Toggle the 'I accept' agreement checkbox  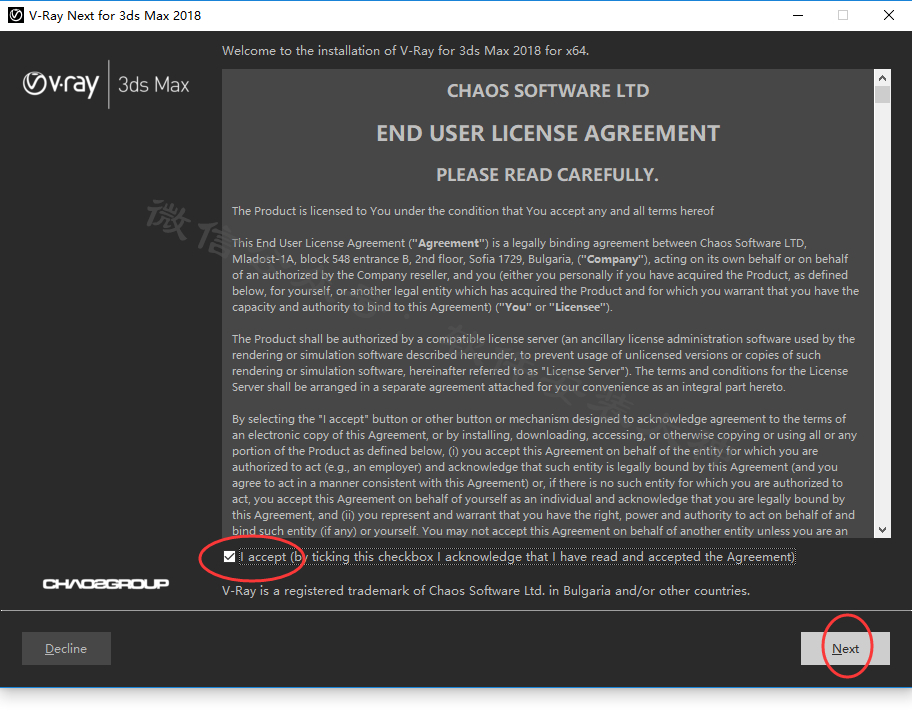point(229,557)
